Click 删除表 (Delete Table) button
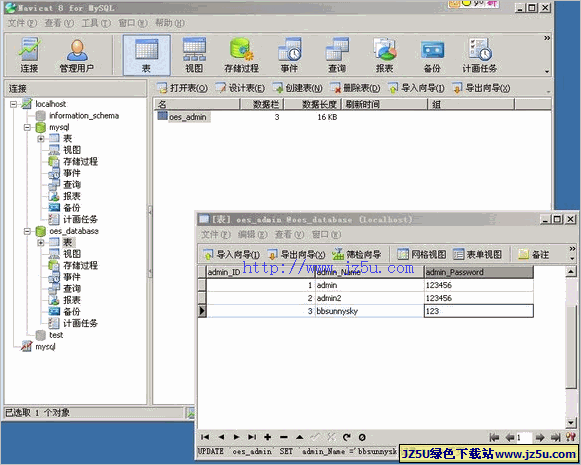The height and width of the screenshot is (465, 581). point(355,88)
